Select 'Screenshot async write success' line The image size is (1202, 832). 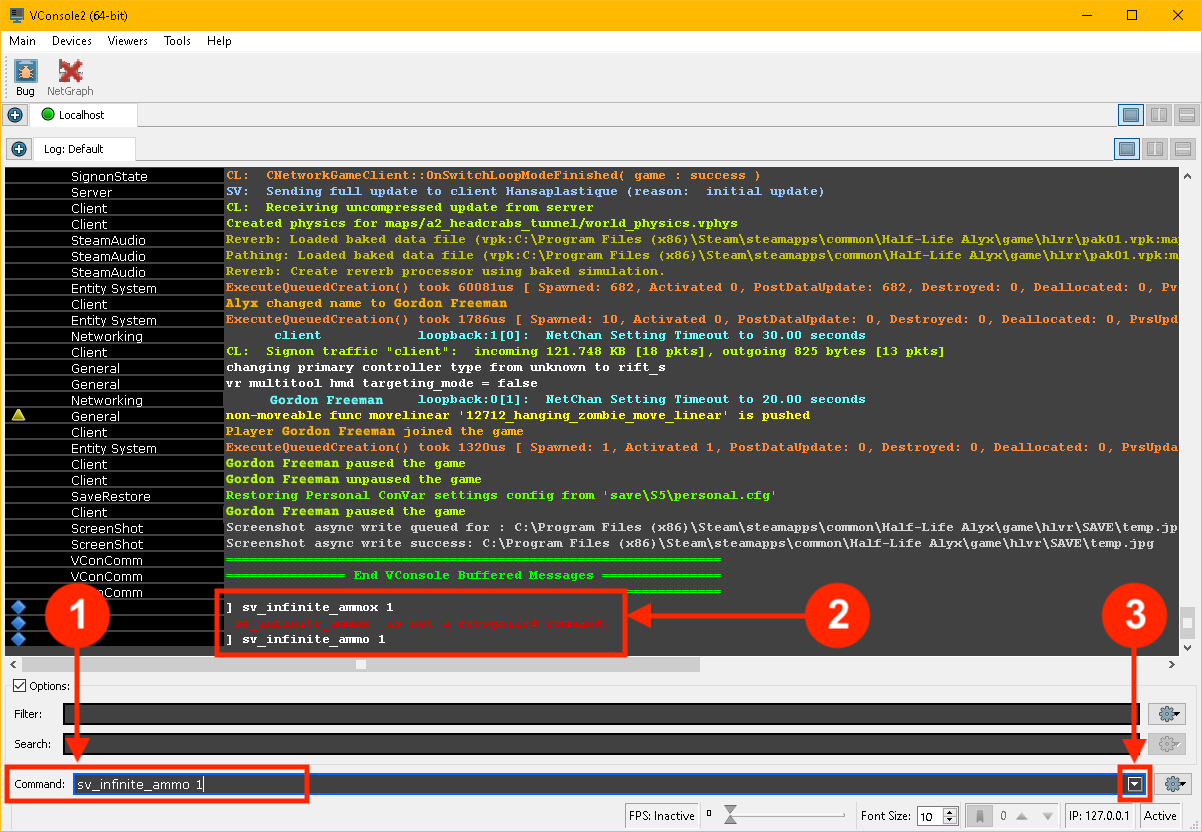point(689,543)
